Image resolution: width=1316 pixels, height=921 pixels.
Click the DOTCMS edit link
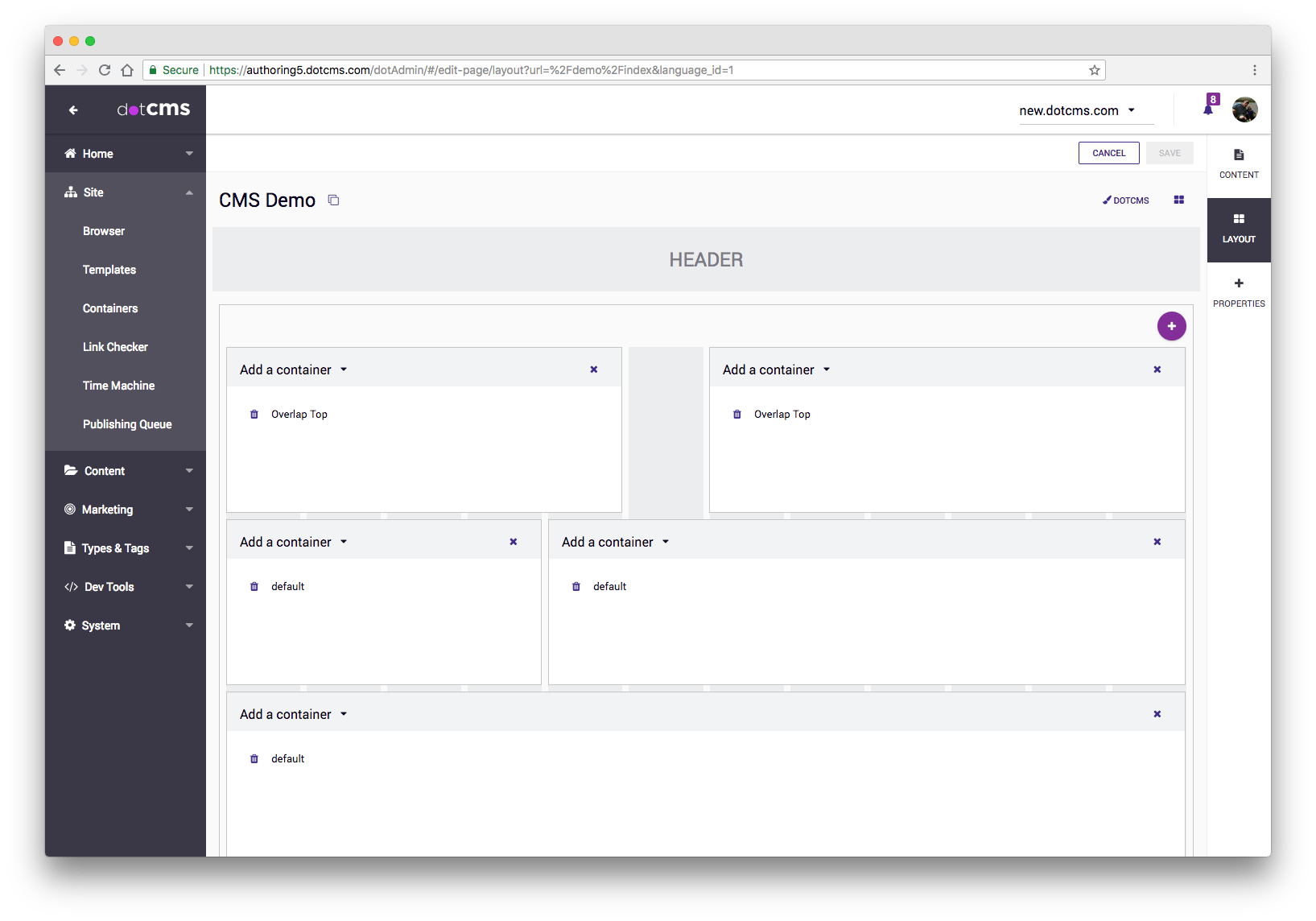click(x=1125, y=200)
